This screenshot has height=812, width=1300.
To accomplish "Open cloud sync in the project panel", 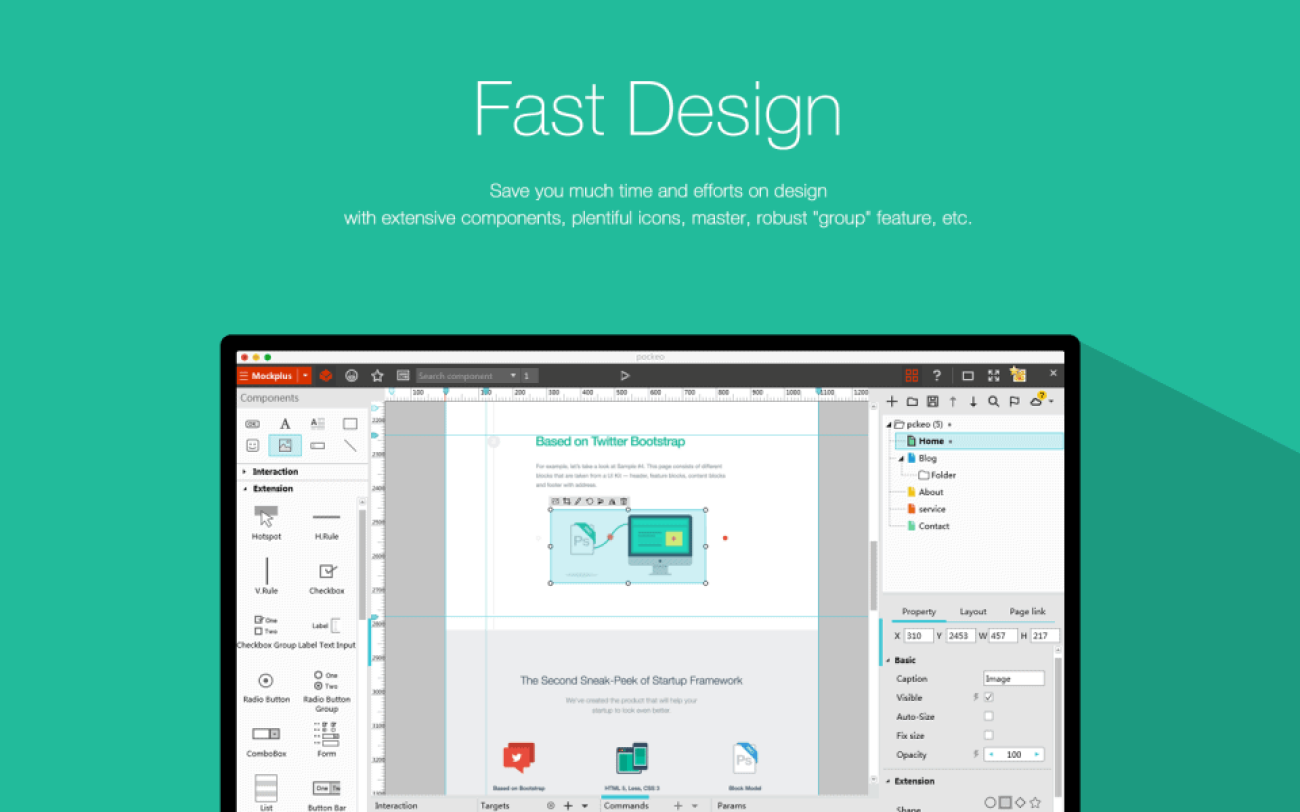I will (1036, 401).
